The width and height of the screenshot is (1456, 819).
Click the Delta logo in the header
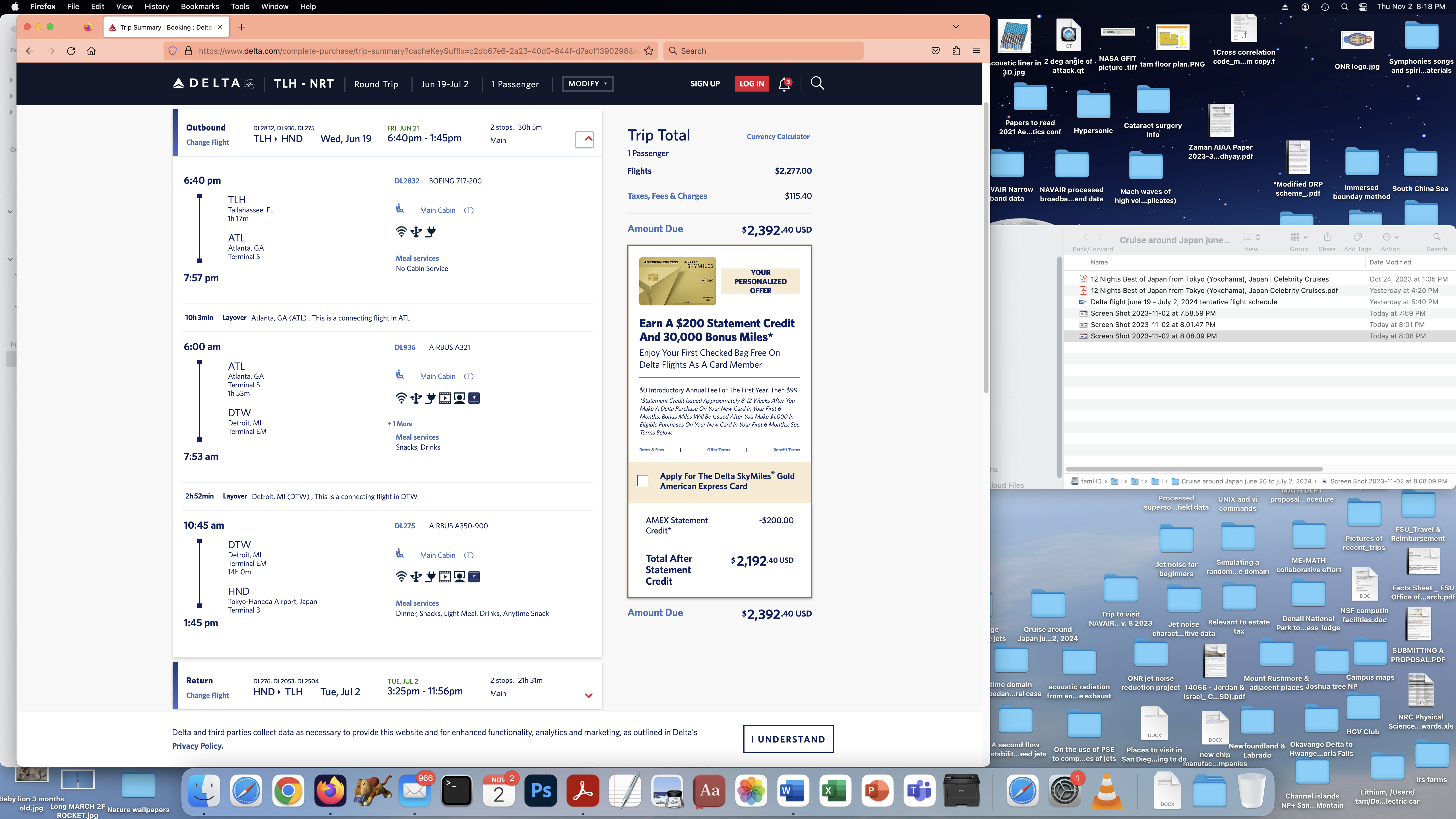[x=213, y=84]
